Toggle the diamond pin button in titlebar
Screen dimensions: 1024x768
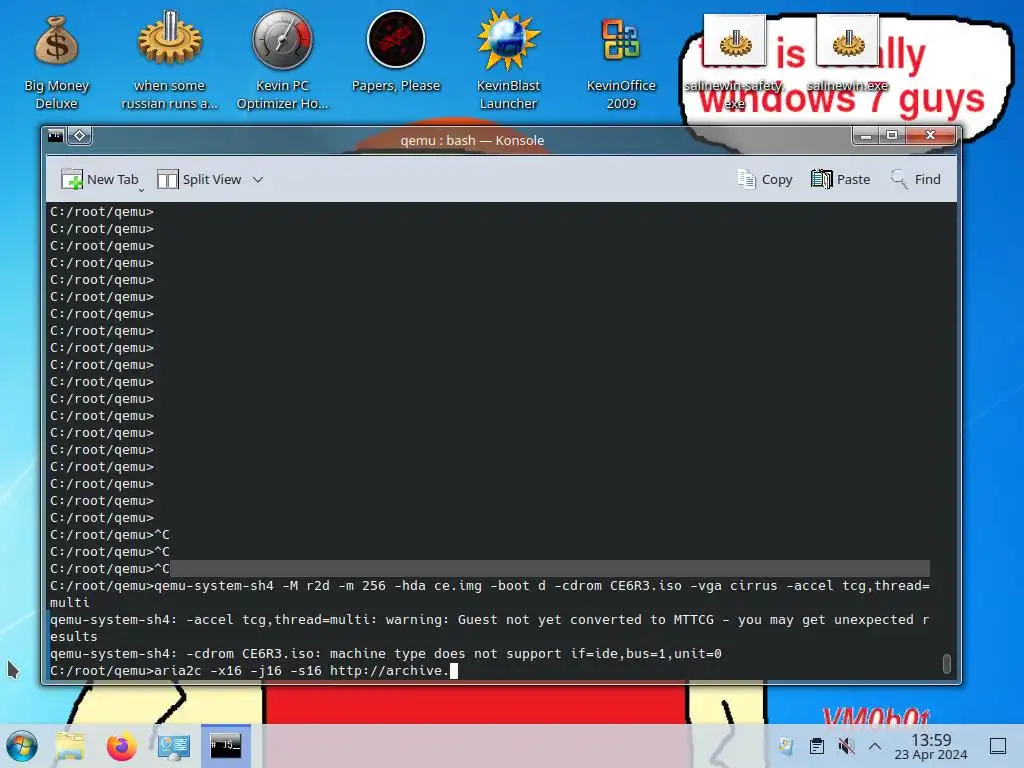point(79,135)
